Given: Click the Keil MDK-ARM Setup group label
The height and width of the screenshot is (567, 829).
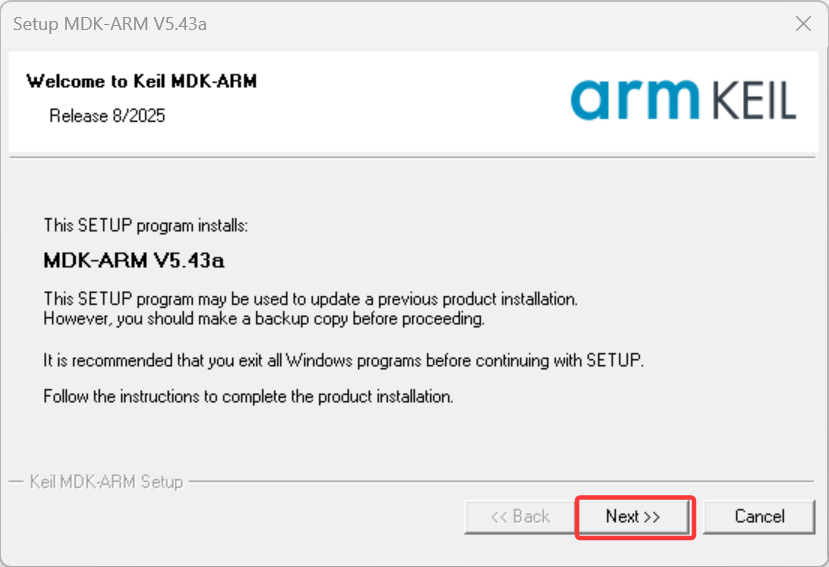Looking at the screenshot, I should [106, 482].
